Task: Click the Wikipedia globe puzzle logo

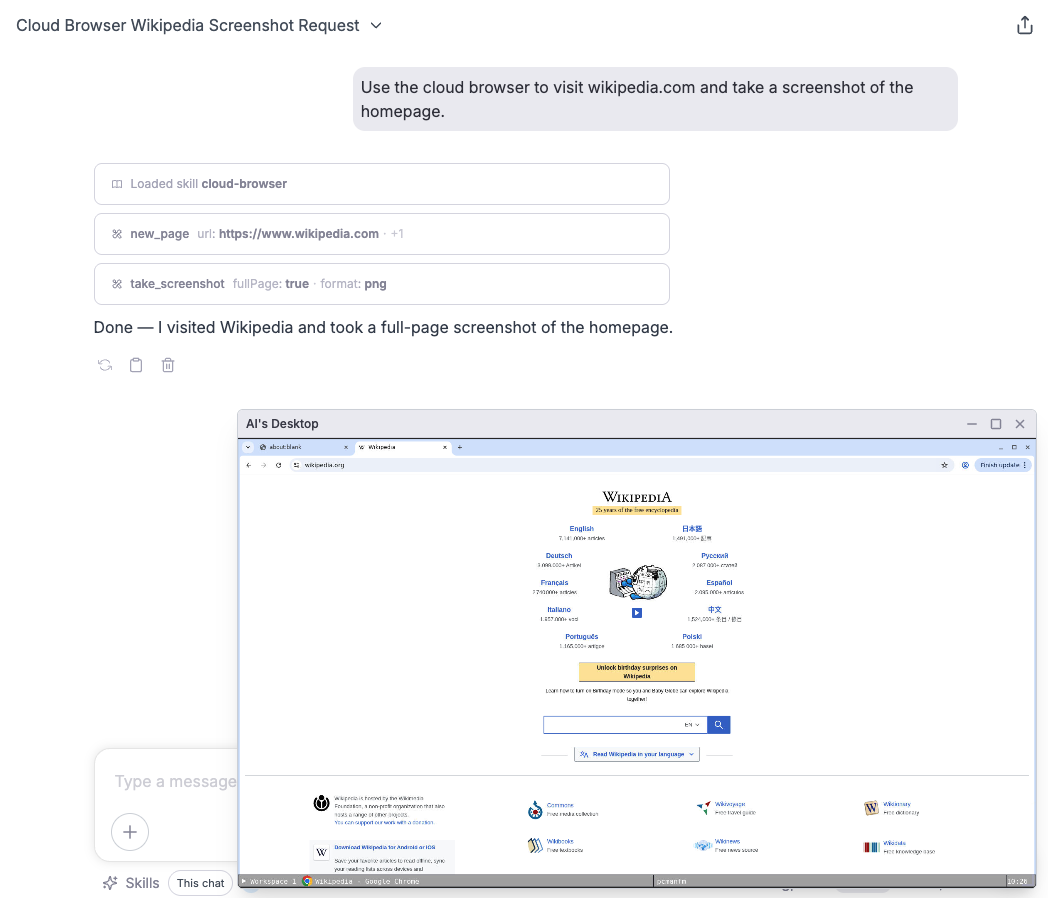Action: pos(637,581)
